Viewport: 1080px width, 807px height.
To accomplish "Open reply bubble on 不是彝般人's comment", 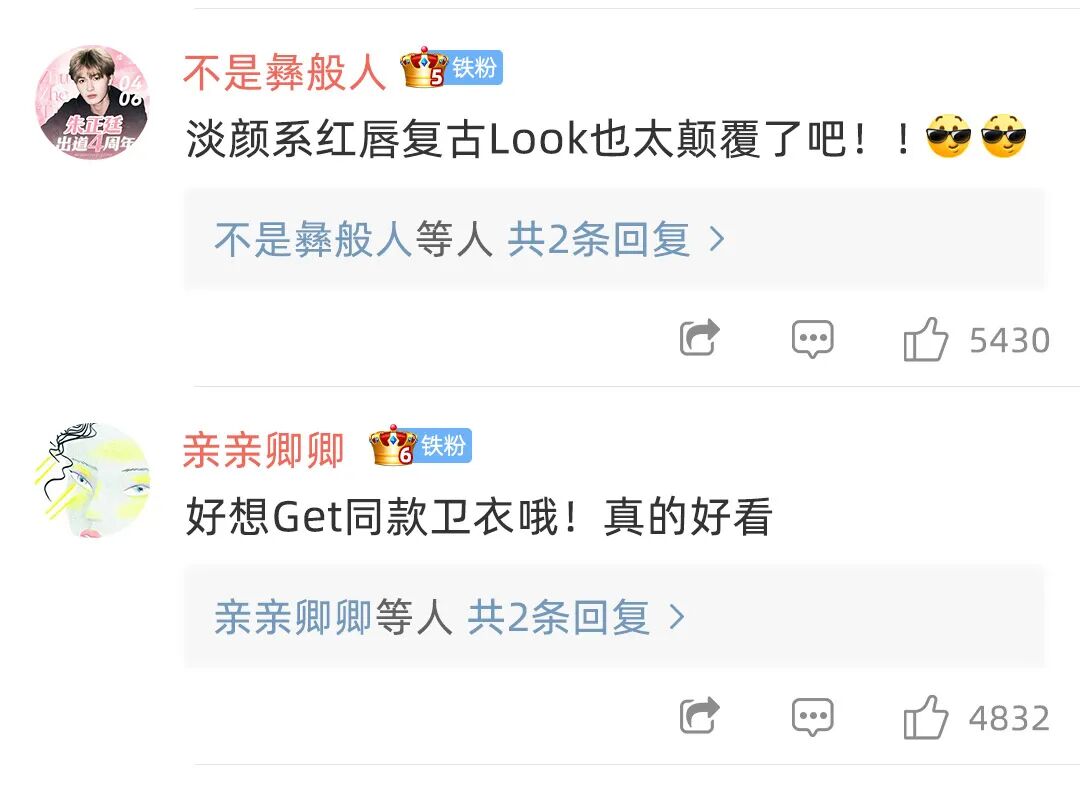I will (x=812, y=339).
